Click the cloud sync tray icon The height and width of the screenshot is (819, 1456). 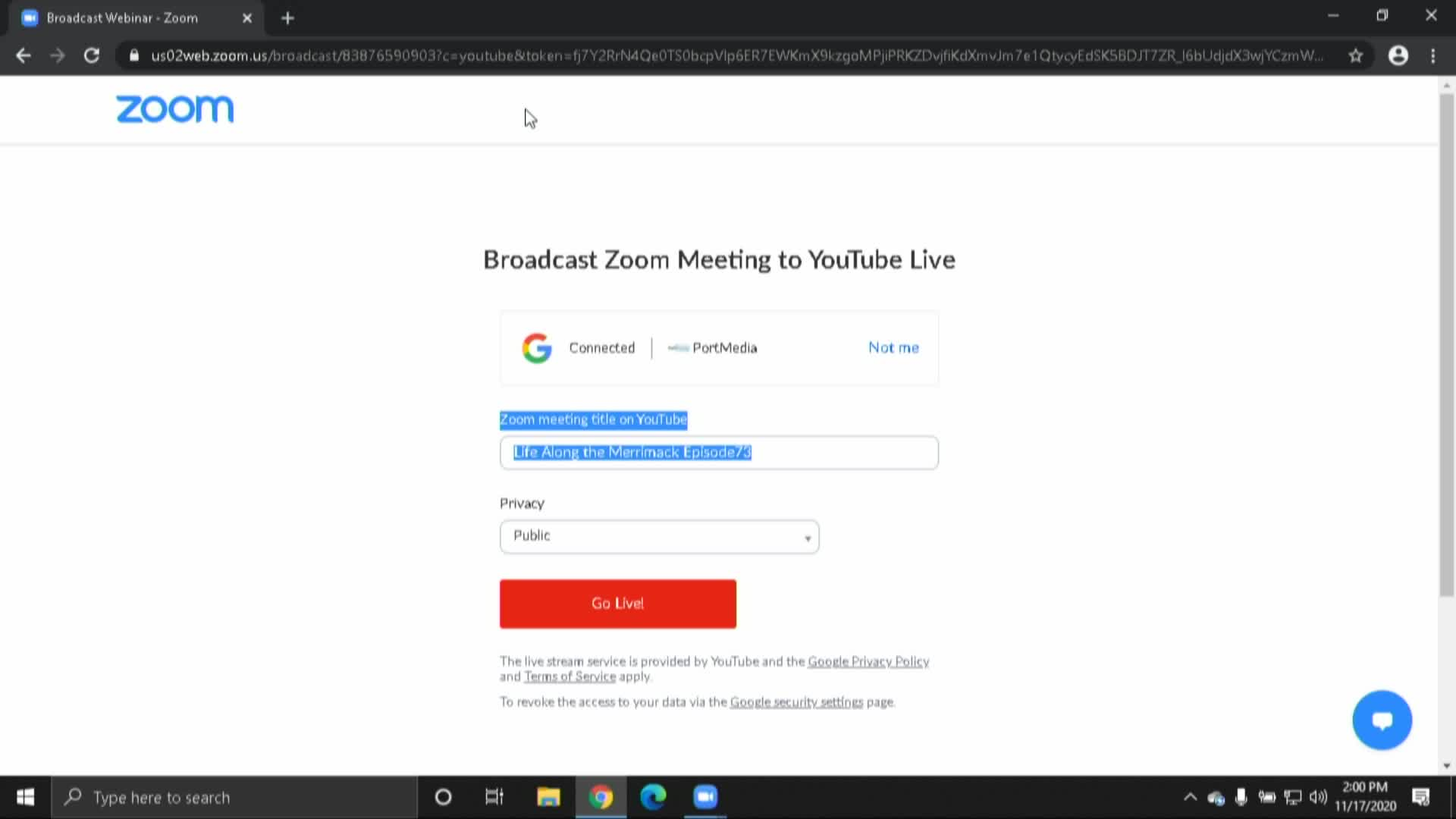coord(1216,797)
